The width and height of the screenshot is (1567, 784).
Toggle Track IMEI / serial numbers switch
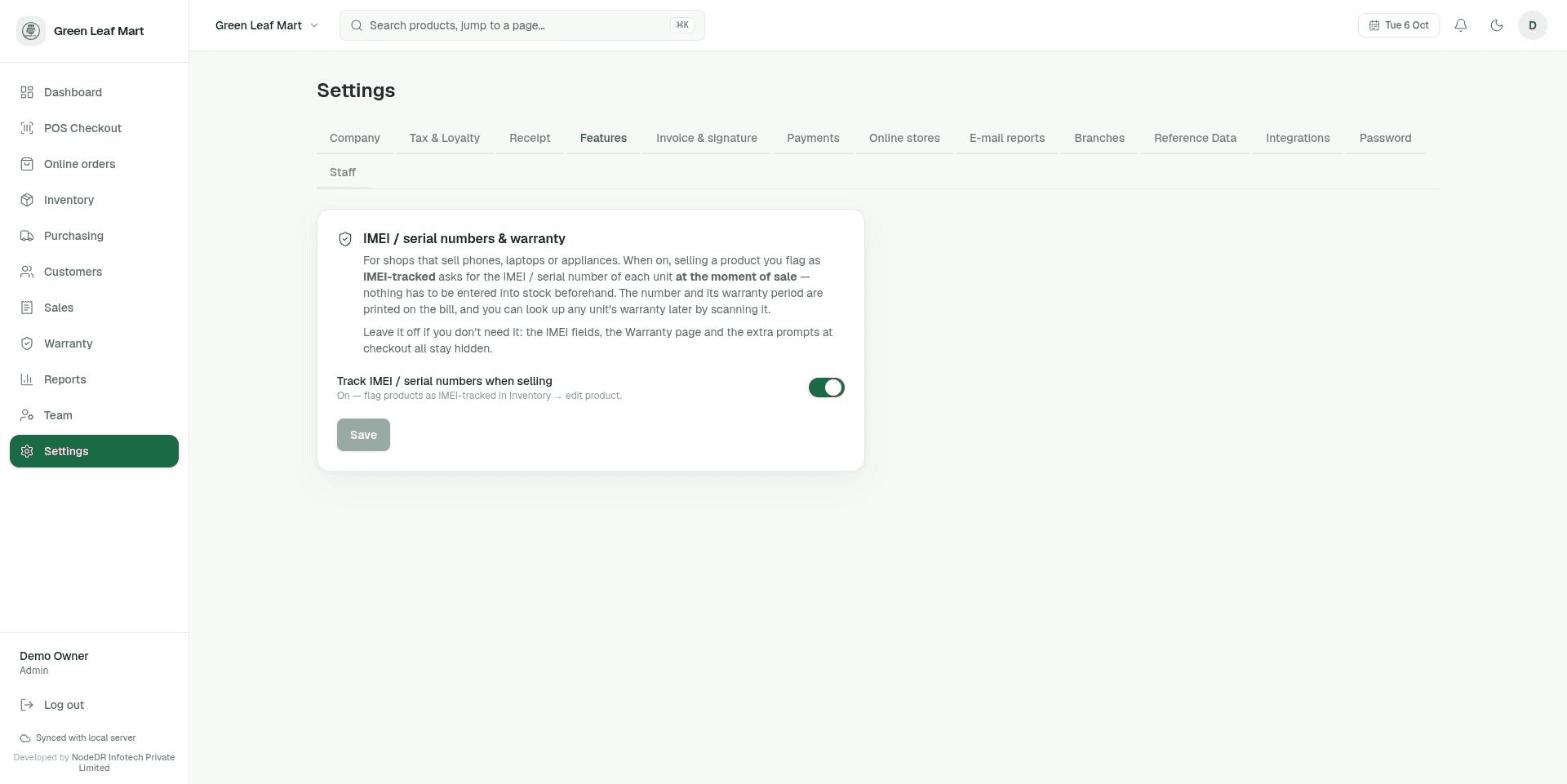pyautogui.click(x=826, y=388)
